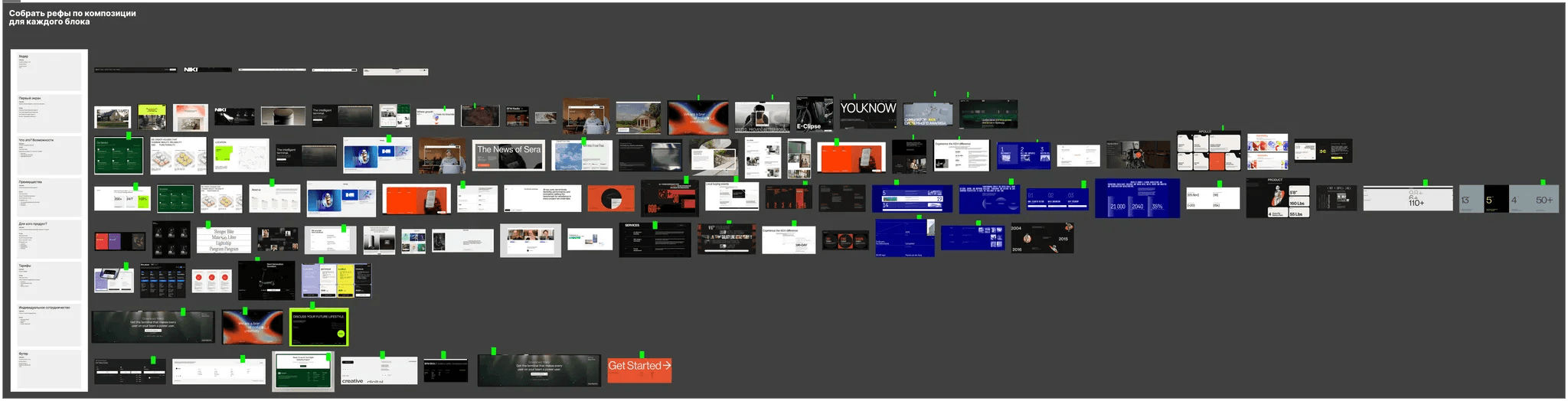The image size is (1568, 401).
Task: Select the "Хедер" text card
Action: (x=49, y=71)
